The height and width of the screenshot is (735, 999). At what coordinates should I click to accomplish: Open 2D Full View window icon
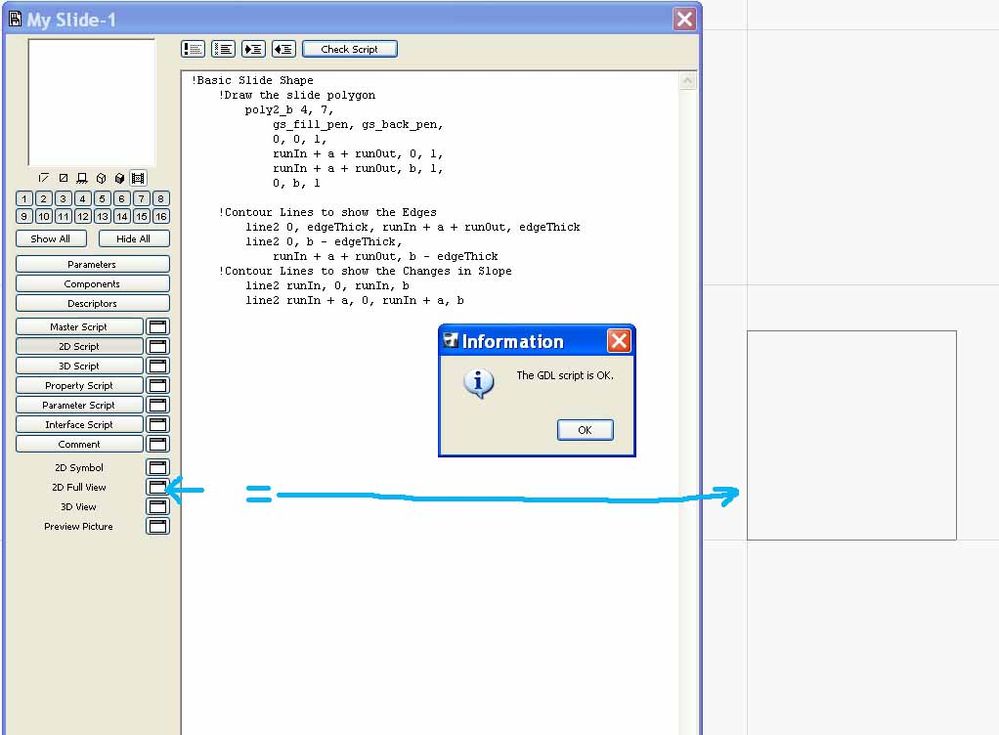coord(158,487)
